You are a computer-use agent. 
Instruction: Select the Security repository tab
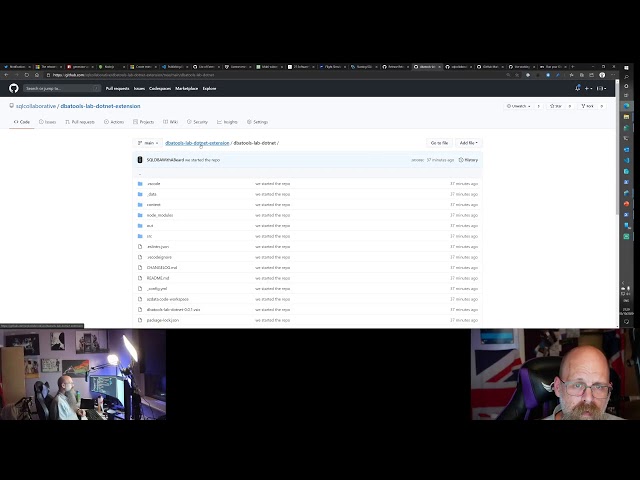[197, 122]
